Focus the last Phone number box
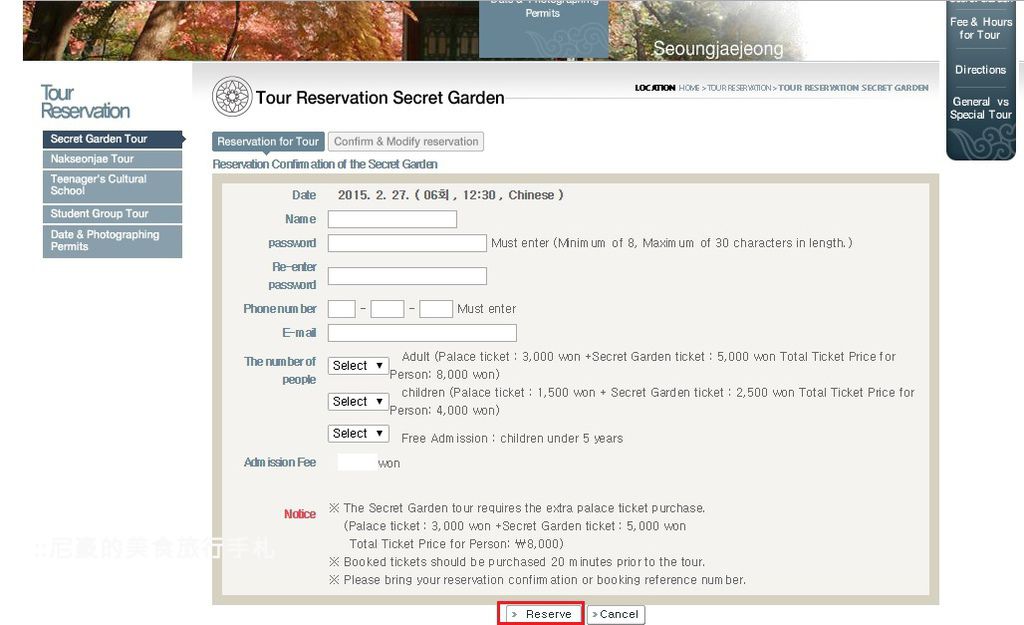This screenshot has width=1024, height=625. (x=436, y=309)
